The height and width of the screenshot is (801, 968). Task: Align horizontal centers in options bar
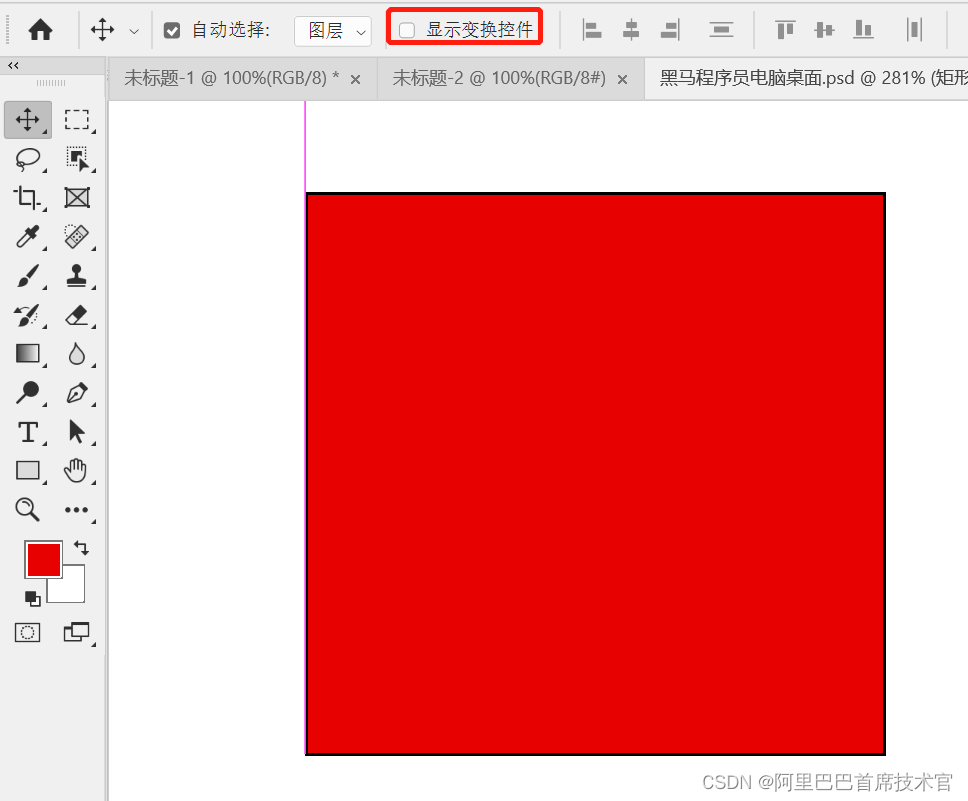pos(631,30)
